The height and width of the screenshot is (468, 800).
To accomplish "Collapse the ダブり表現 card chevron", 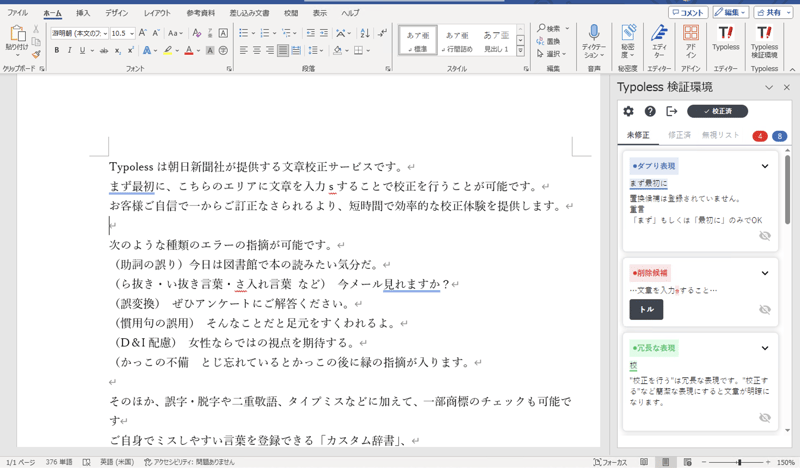I will [765, 167].
